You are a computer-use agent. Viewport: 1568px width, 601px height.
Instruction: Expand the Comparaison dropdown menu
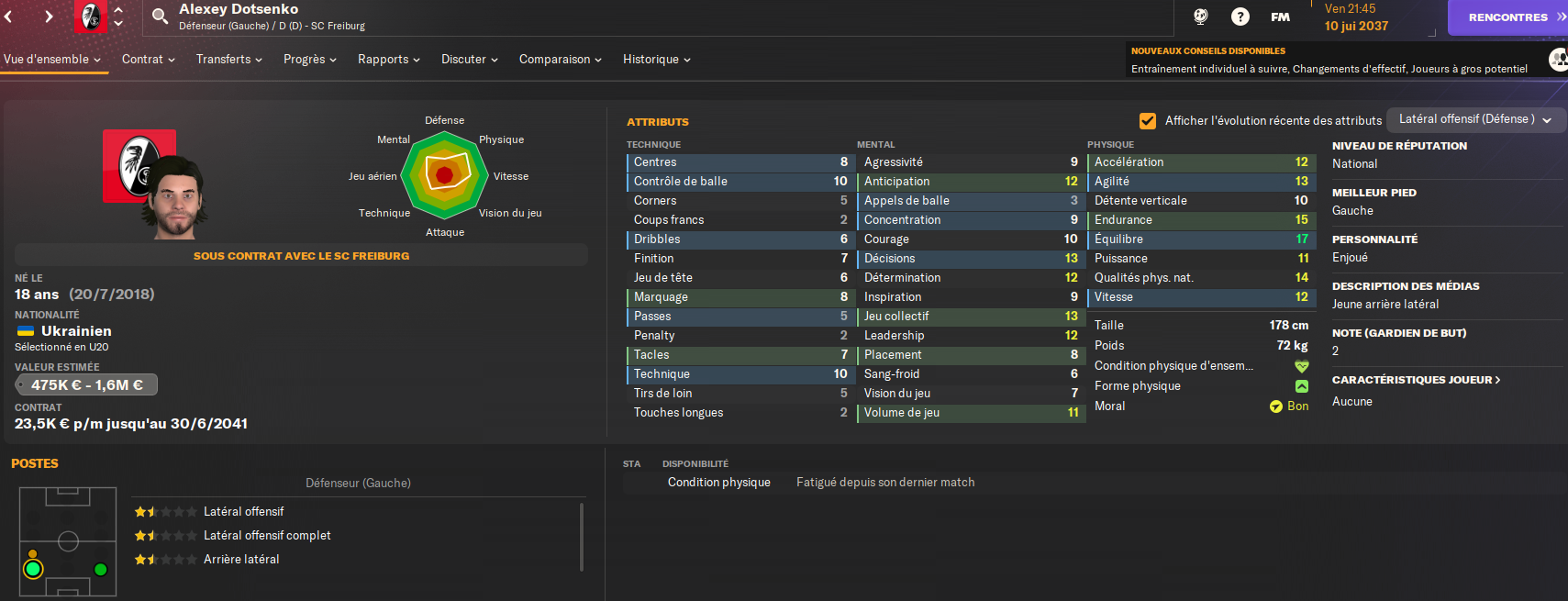click(x=560, y=59)
